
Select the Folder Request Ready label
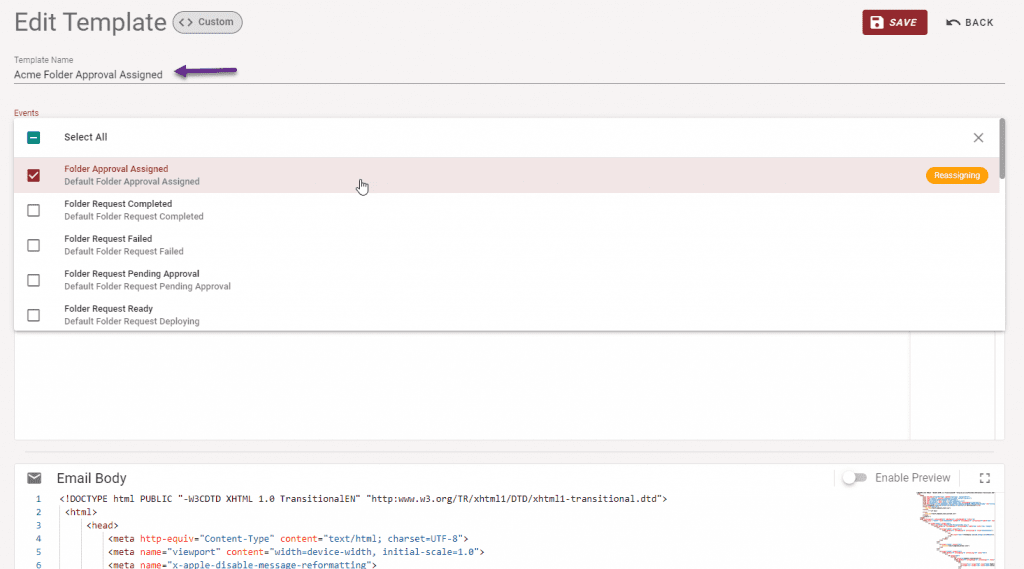(108, 309)
